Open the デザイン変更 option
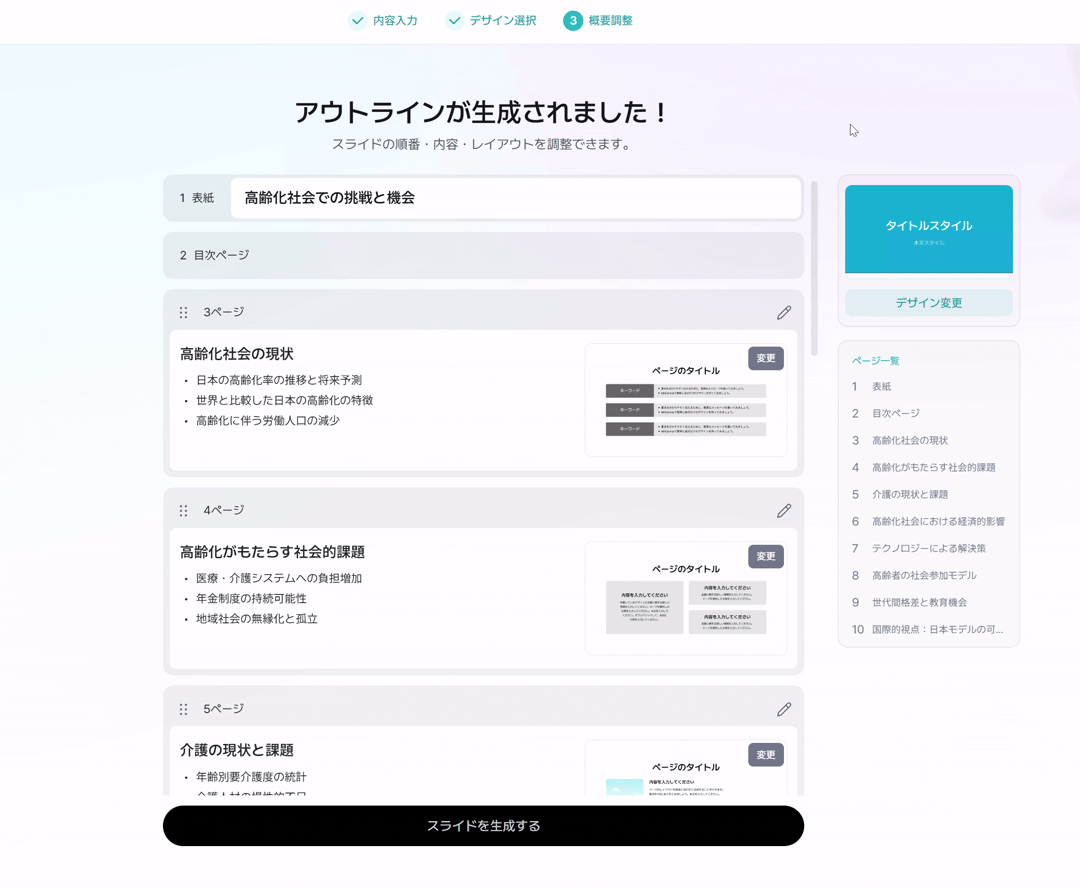 (928, 302)
